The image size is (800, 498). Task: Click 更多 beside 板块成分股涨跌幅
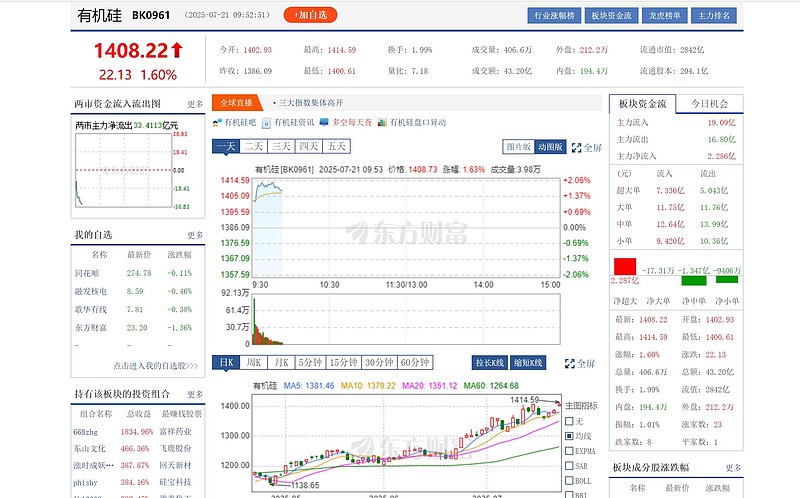[733, 467]
